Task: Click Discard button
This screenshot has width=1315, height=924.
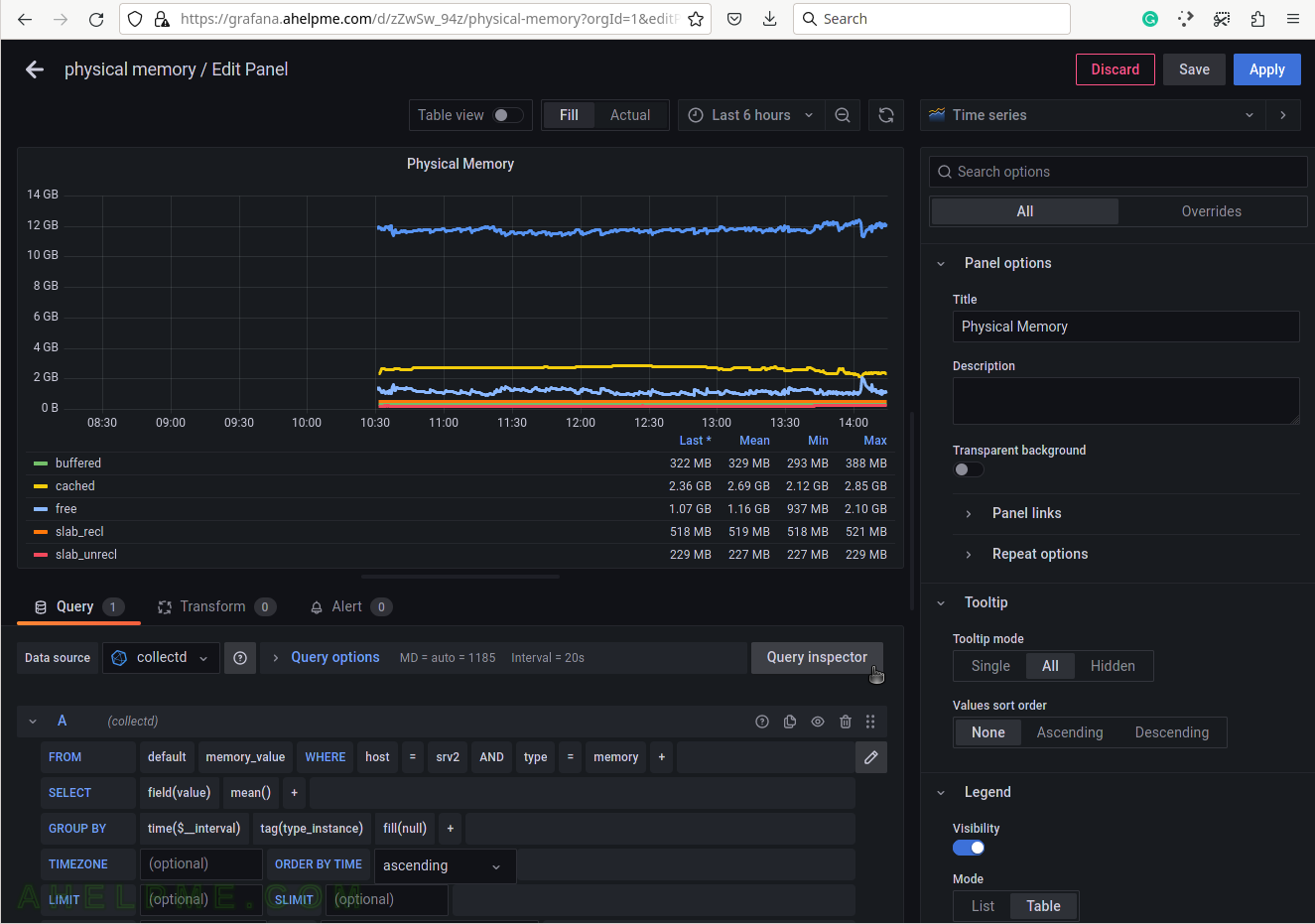Action: [x=1116, y=69]
